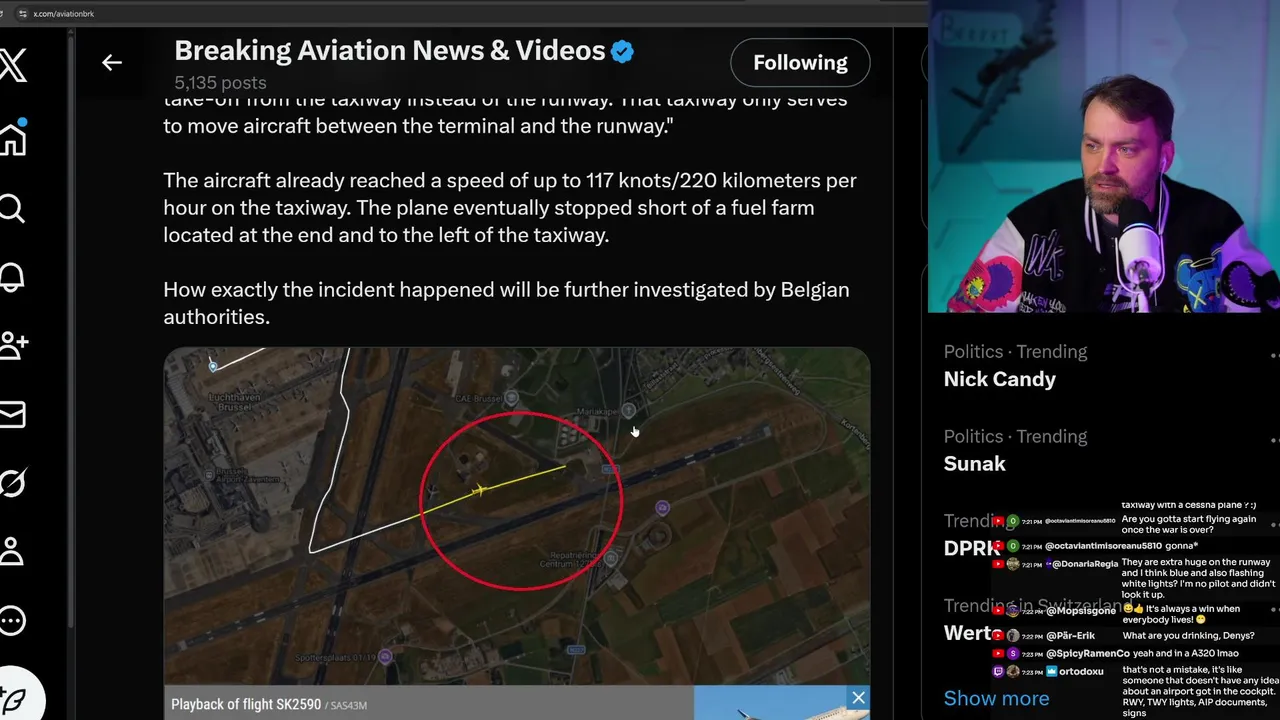Click the feather Post compose button
The image size is (1280, 720).
(14, 700)
